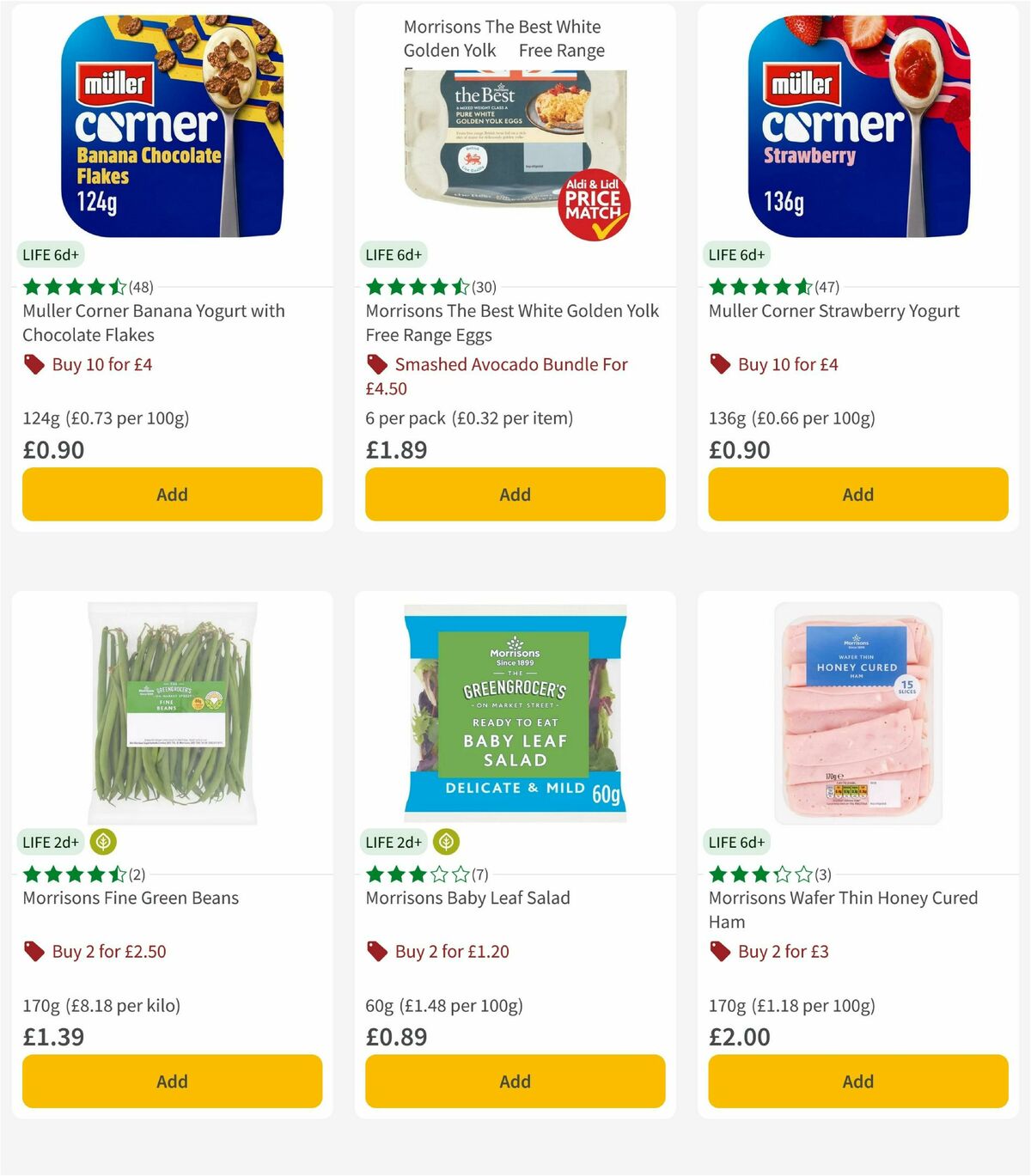Click the red tag icon next to Buy 2 for £1.20
This screenshot has height=1176, width=1031.
click(x=376, y=951)
